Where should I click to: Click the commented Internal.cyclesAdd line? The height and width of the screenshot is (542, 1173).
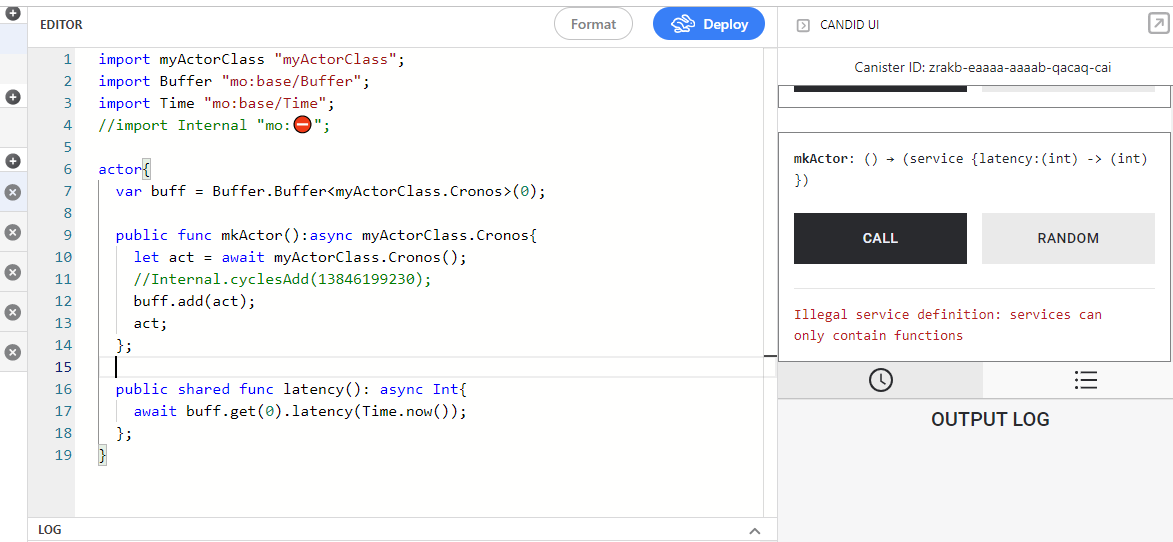(283, 279)
